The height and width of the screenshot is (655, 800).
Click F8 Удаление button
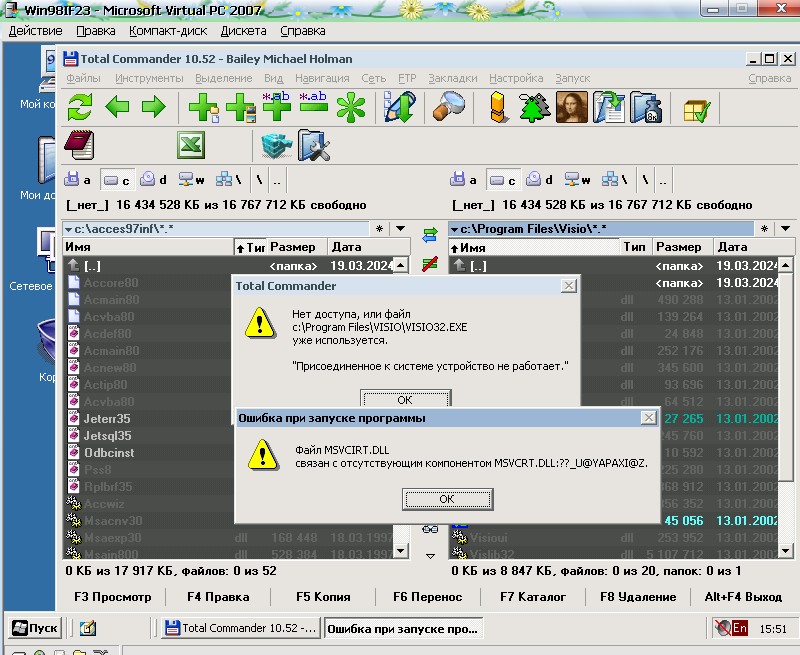coord(638,597)
